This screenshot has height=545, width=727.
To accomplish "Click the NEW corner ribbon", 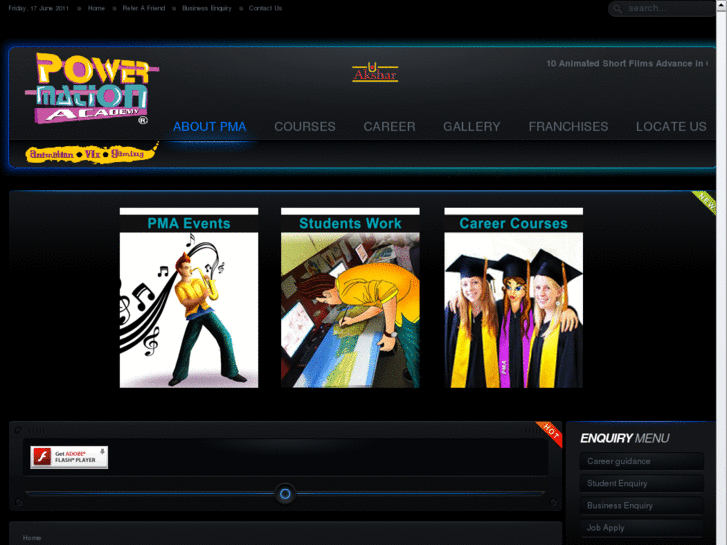I will [705, 202].
